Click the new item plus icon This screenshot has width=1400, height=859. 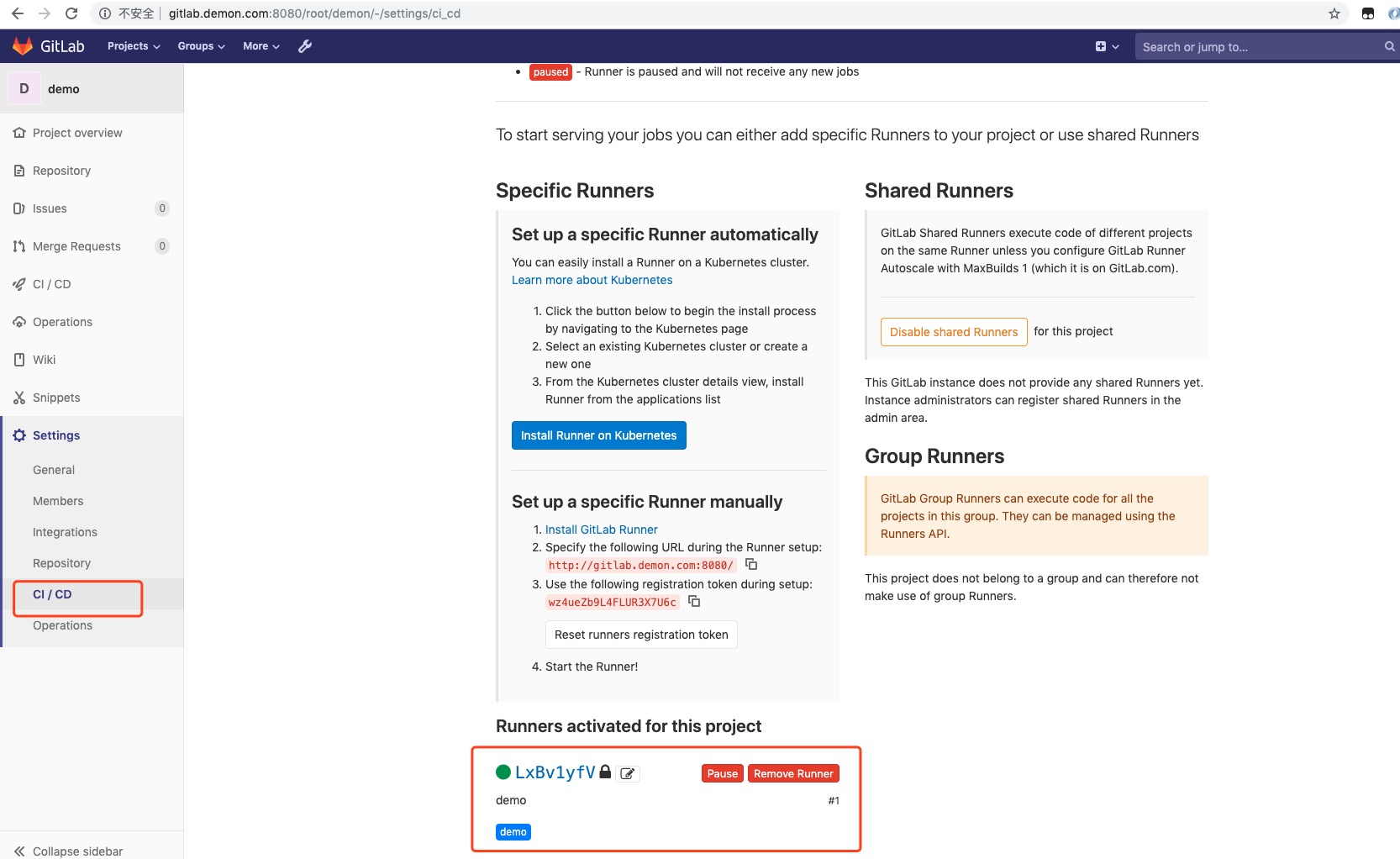pyautogui.click(x=1101, y=46)
